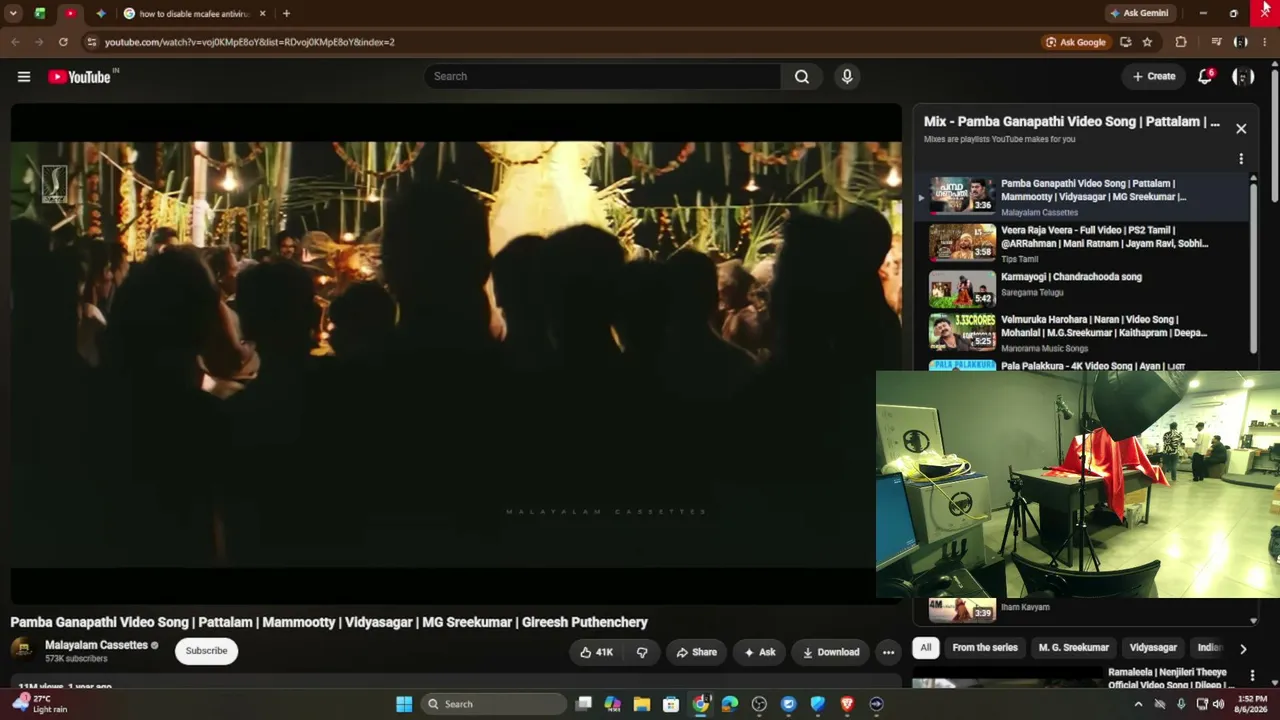The width and height of the screenshot is (1280, 720).
Task: Go back with the browser arrow
Action: [x=15, y=42]
